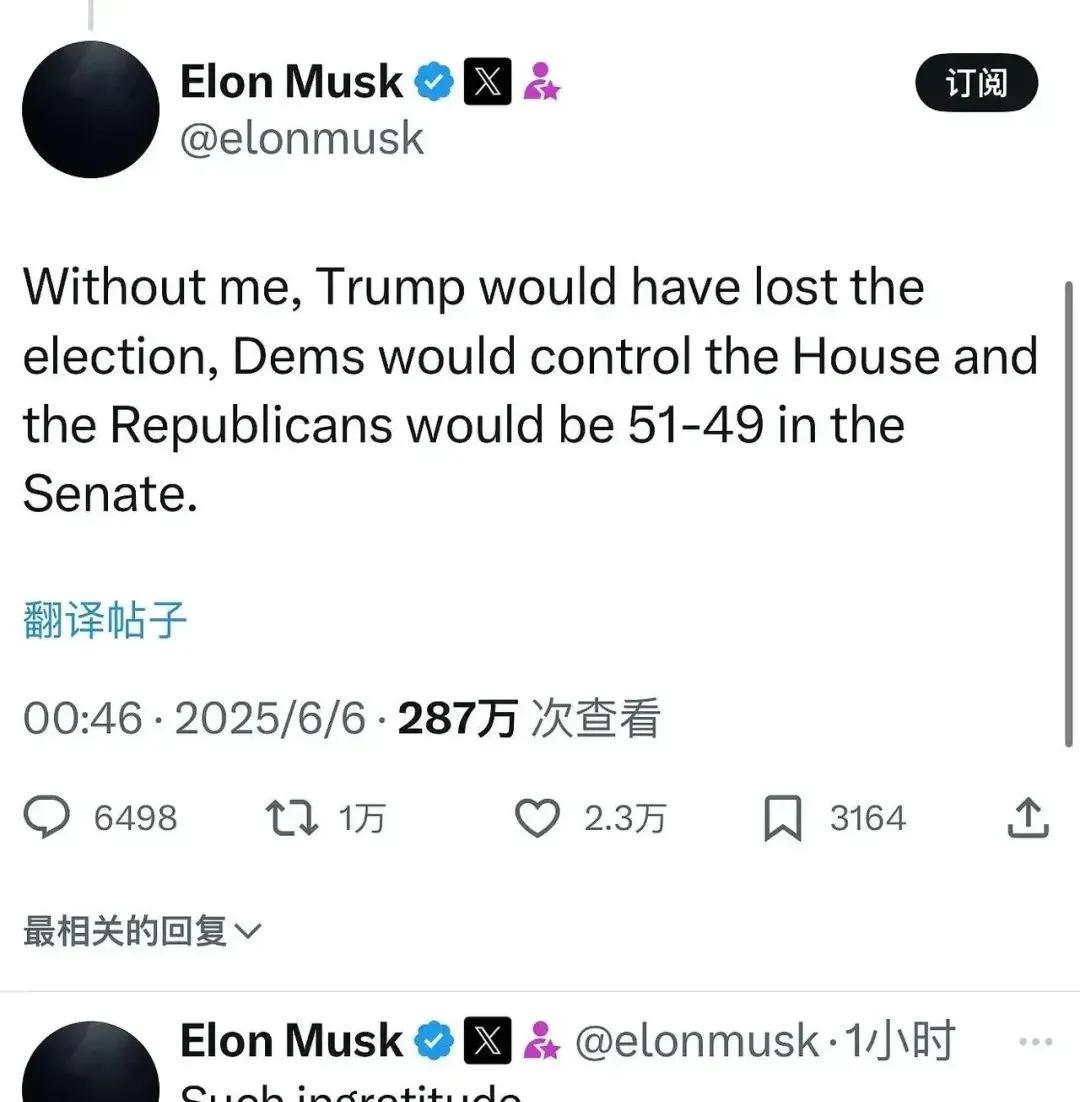Open the reply comment icon
The width and height of the screenshot is (1080, 1102).
coord(46,817)
